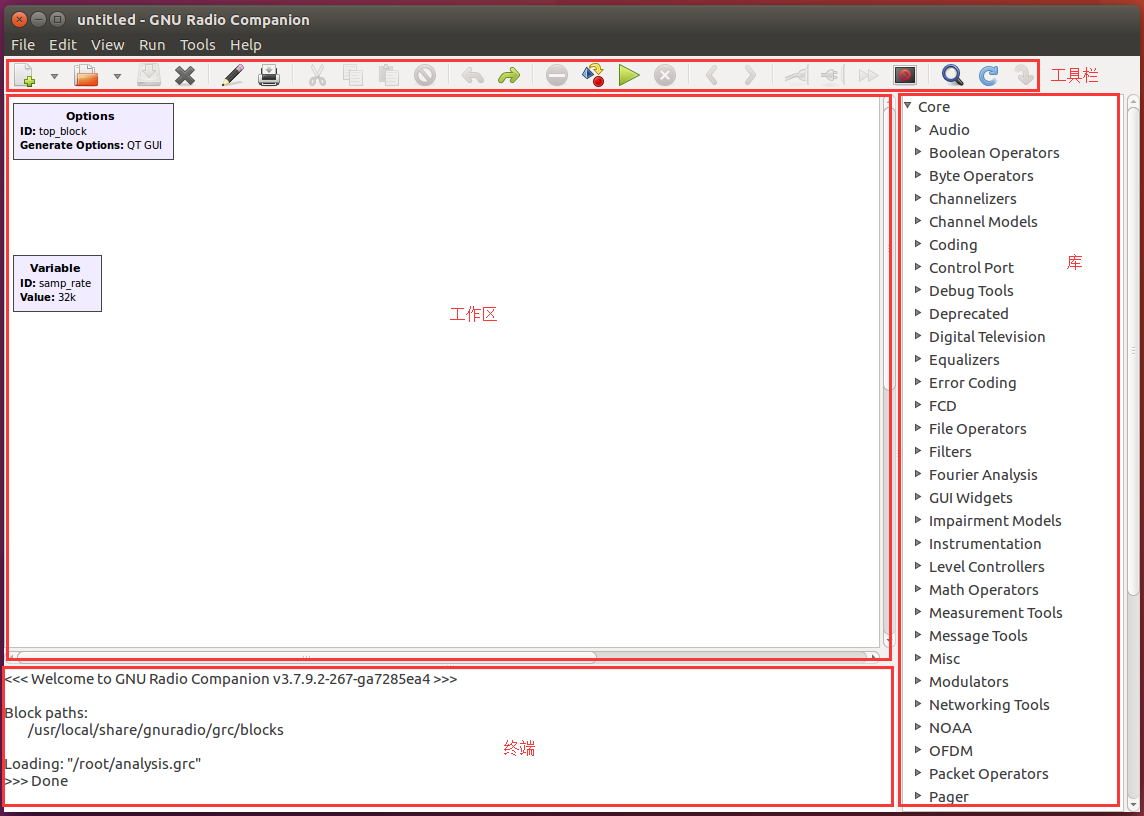The width and height of the screenshot is (1144, 816).
Task: Click the Delete circle-slash icon
Action: coord(425,75)
